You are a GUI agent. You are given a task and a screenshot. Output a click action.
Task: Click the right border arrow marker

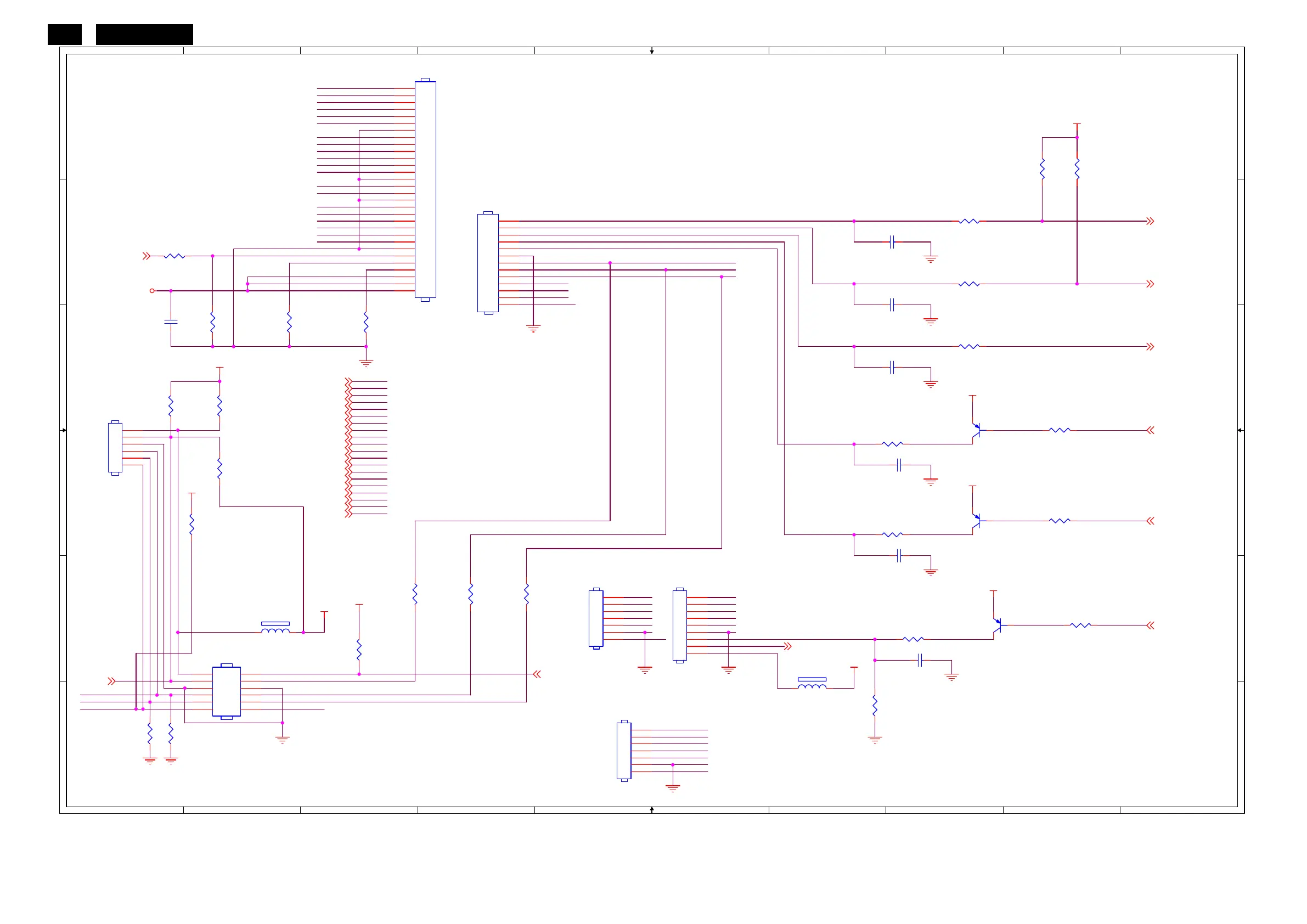tap(1241, 430)
